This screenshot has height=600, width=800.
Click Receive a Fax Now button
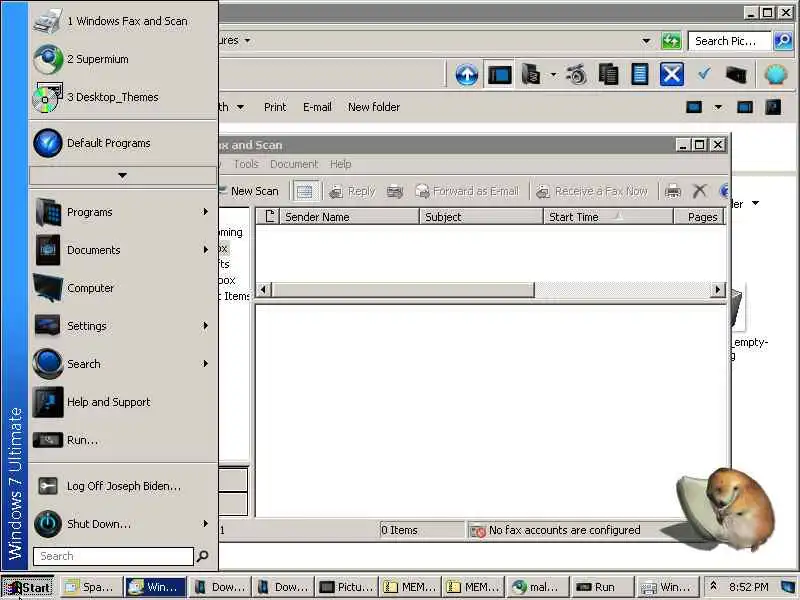pos(592,191)
